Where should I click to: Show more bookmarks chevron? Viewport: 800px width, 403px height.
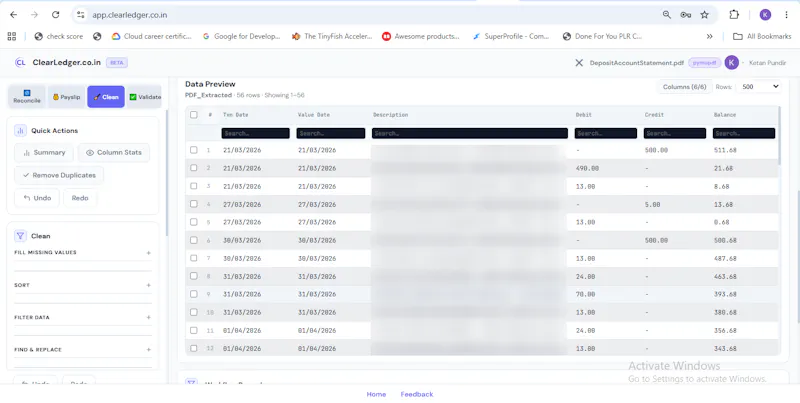[709, 36]
